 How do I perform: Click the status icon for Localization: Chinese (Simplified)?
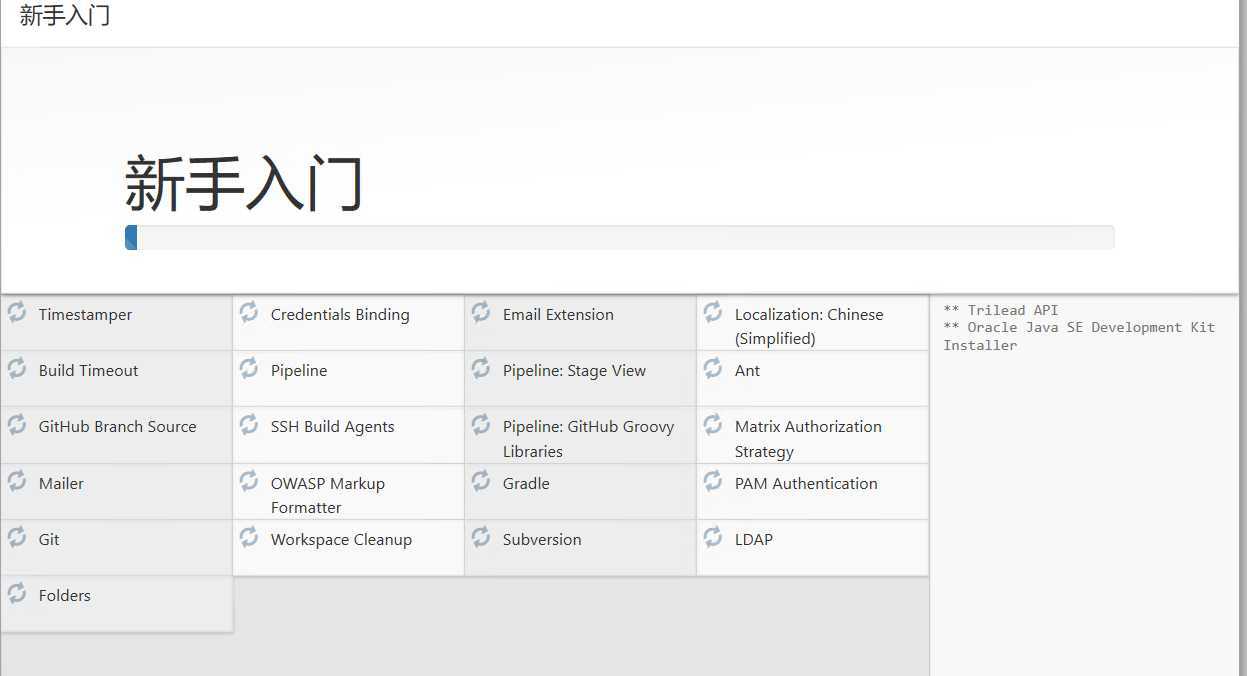coord(713,313)
